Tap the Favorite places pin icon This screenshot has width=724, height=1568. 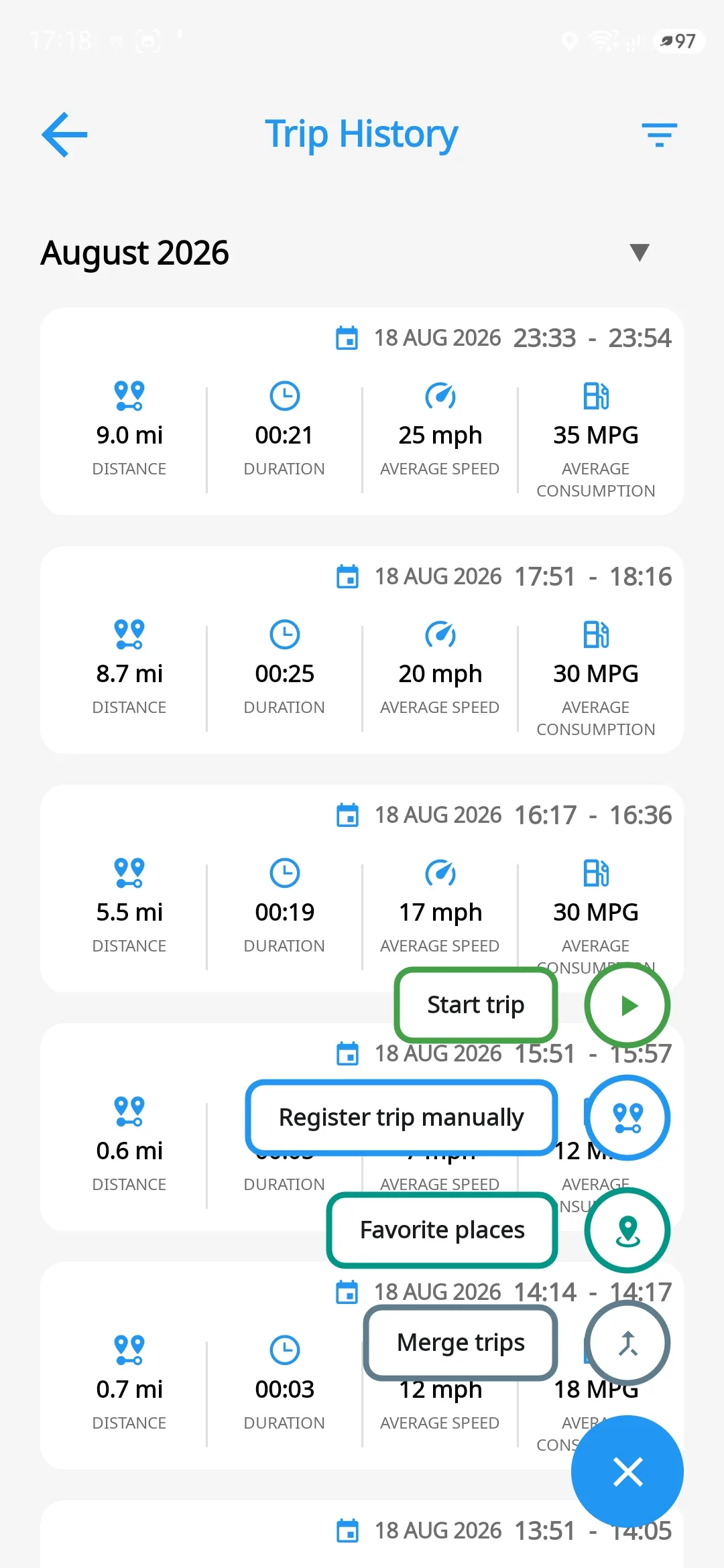pyautogui.click(x=627, y=1230)
